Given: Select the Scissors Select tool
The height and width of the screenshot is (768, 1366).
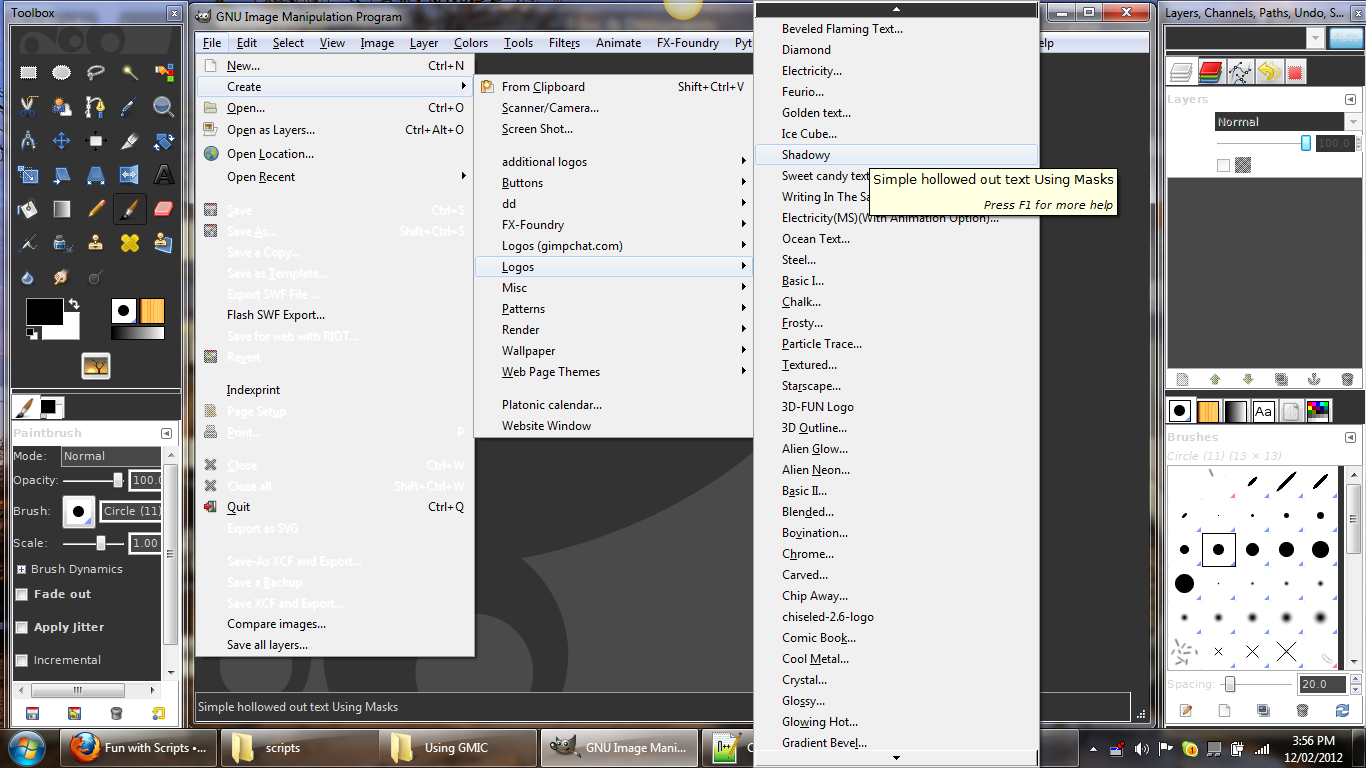Looking at the screenshot, I should [28, 106].
